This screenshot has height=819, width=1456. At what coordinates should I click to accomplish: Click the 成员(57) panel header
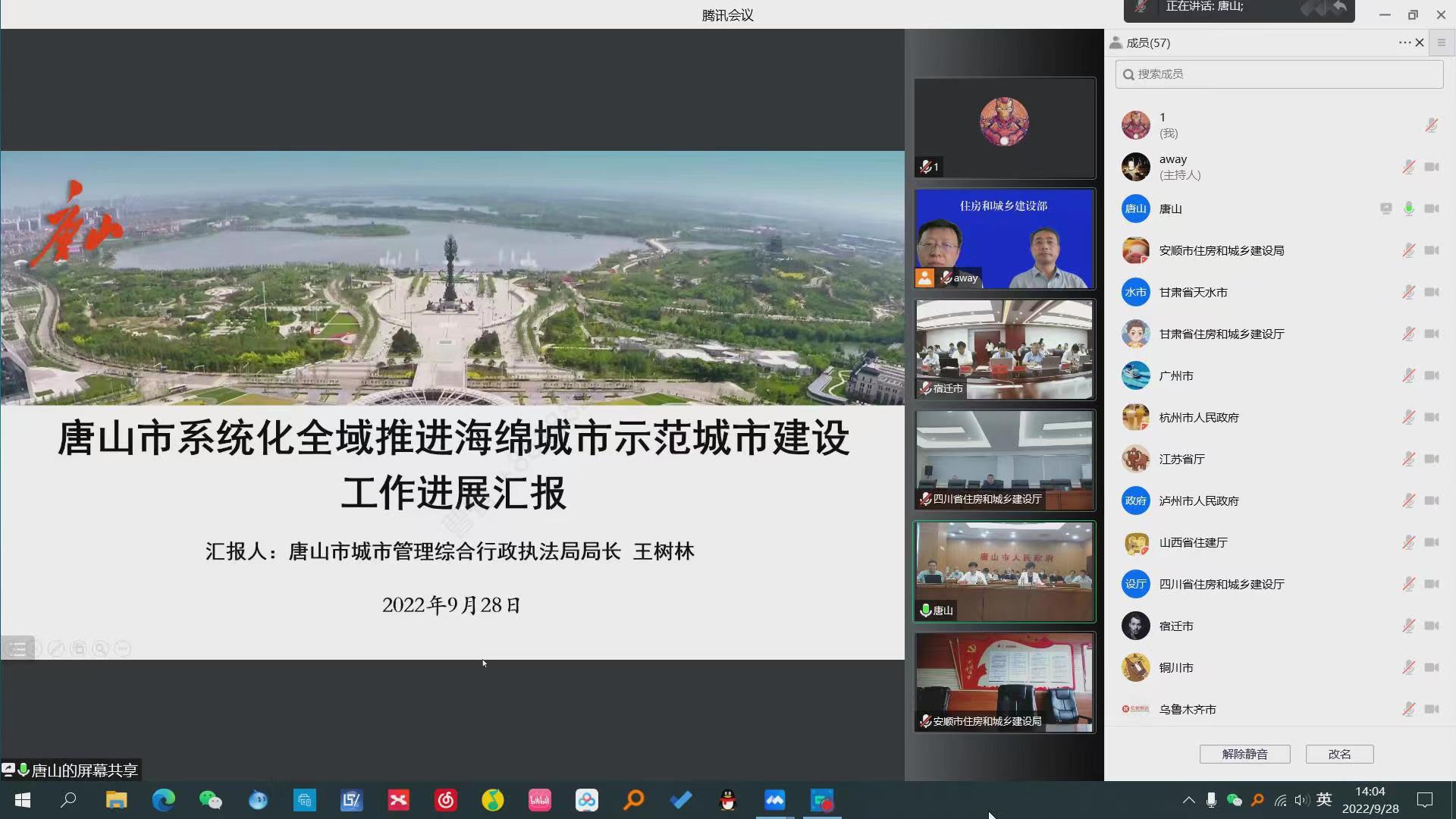click(1148, 42)
